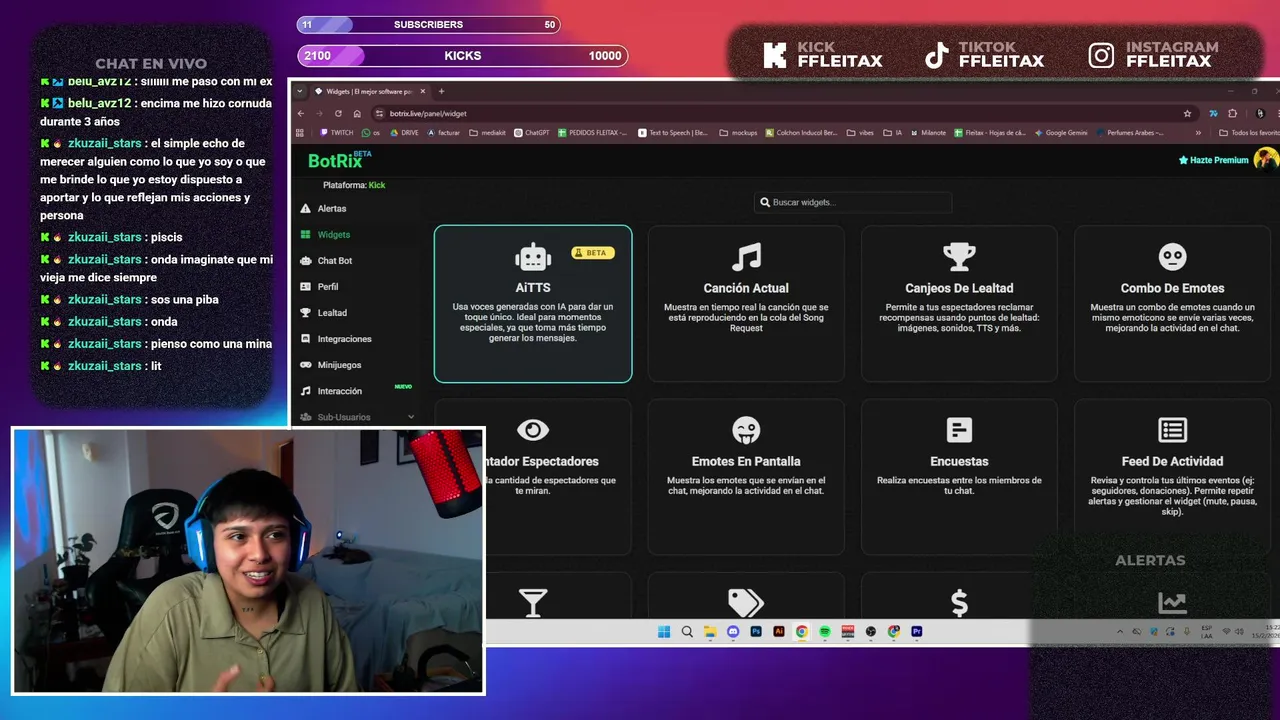Open the mockups bookmark folder
Viewport: 1280px width, 720px height.
coord(739,132)
